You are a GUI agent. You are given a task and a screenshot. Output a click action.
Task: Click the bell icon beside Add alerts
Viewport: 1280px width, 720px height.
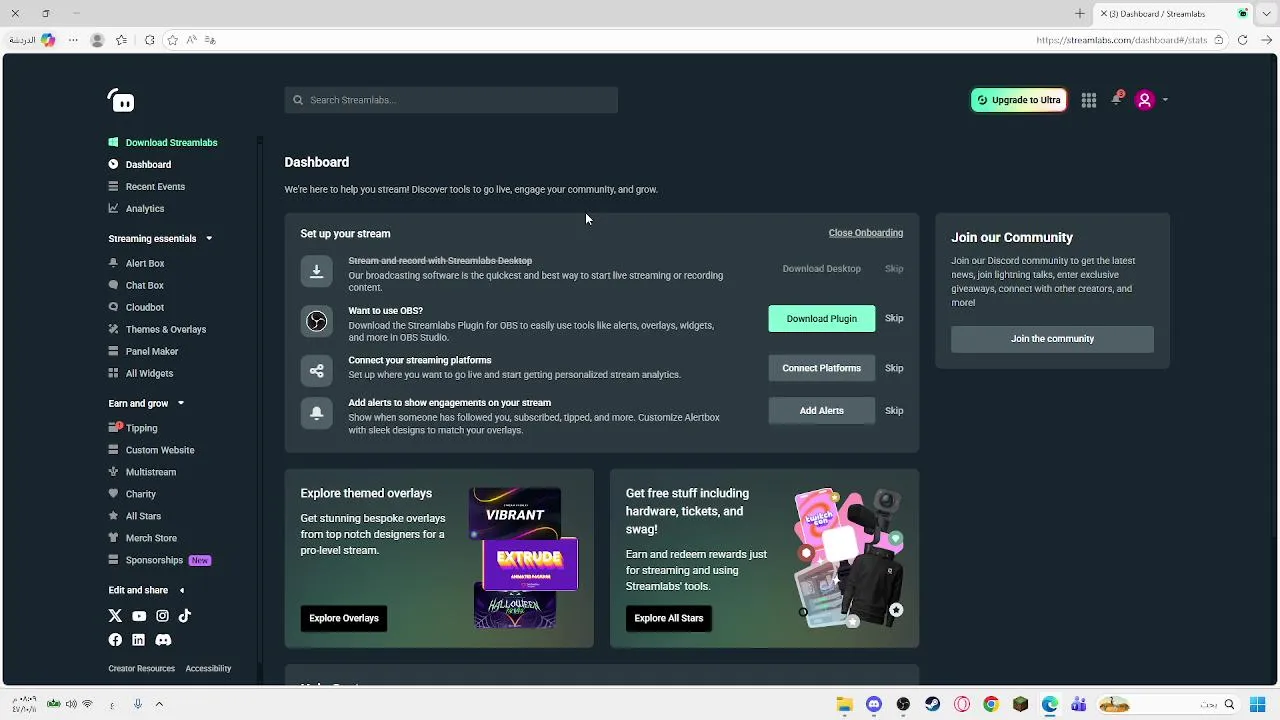(x=316, y=413)
